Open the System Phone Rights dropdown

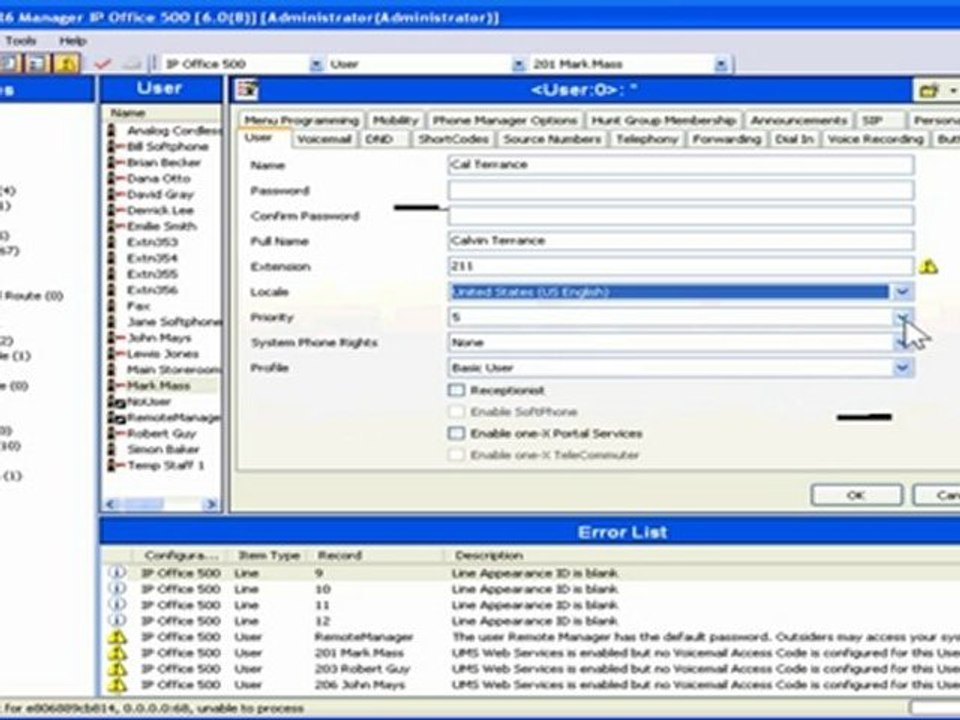click(902, 342)
